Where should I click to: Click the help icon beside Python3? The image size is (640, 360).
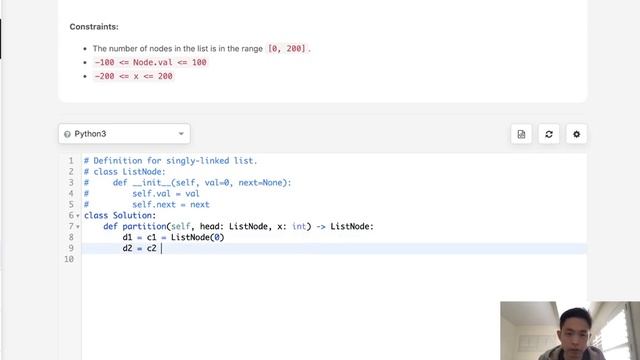(67, 134)
